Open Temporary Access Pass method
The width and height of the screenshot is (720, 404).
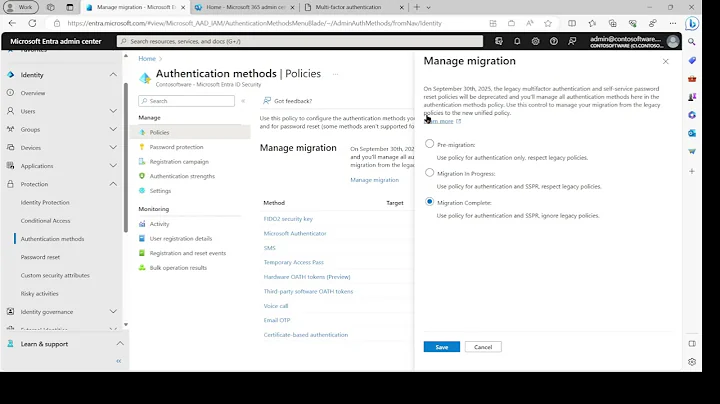293,262
